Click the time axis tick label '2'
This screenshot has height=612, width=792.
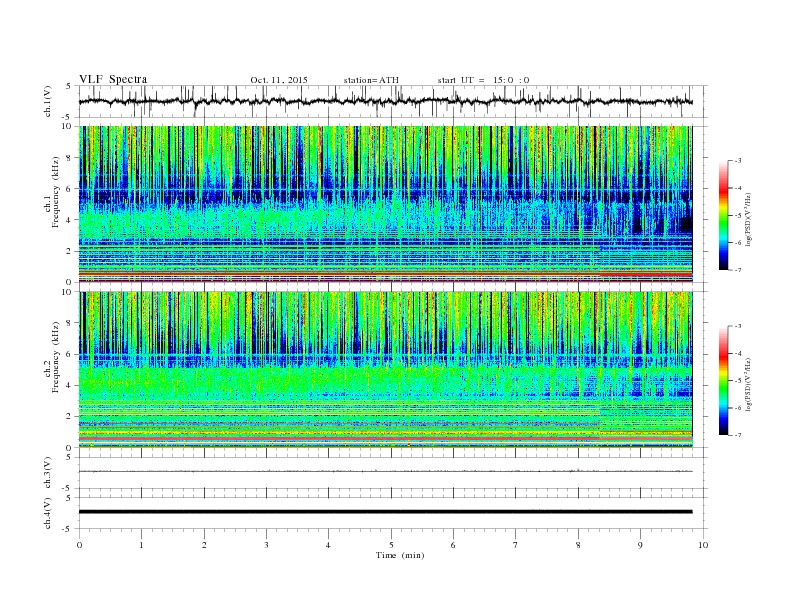(x=204, y=545)
